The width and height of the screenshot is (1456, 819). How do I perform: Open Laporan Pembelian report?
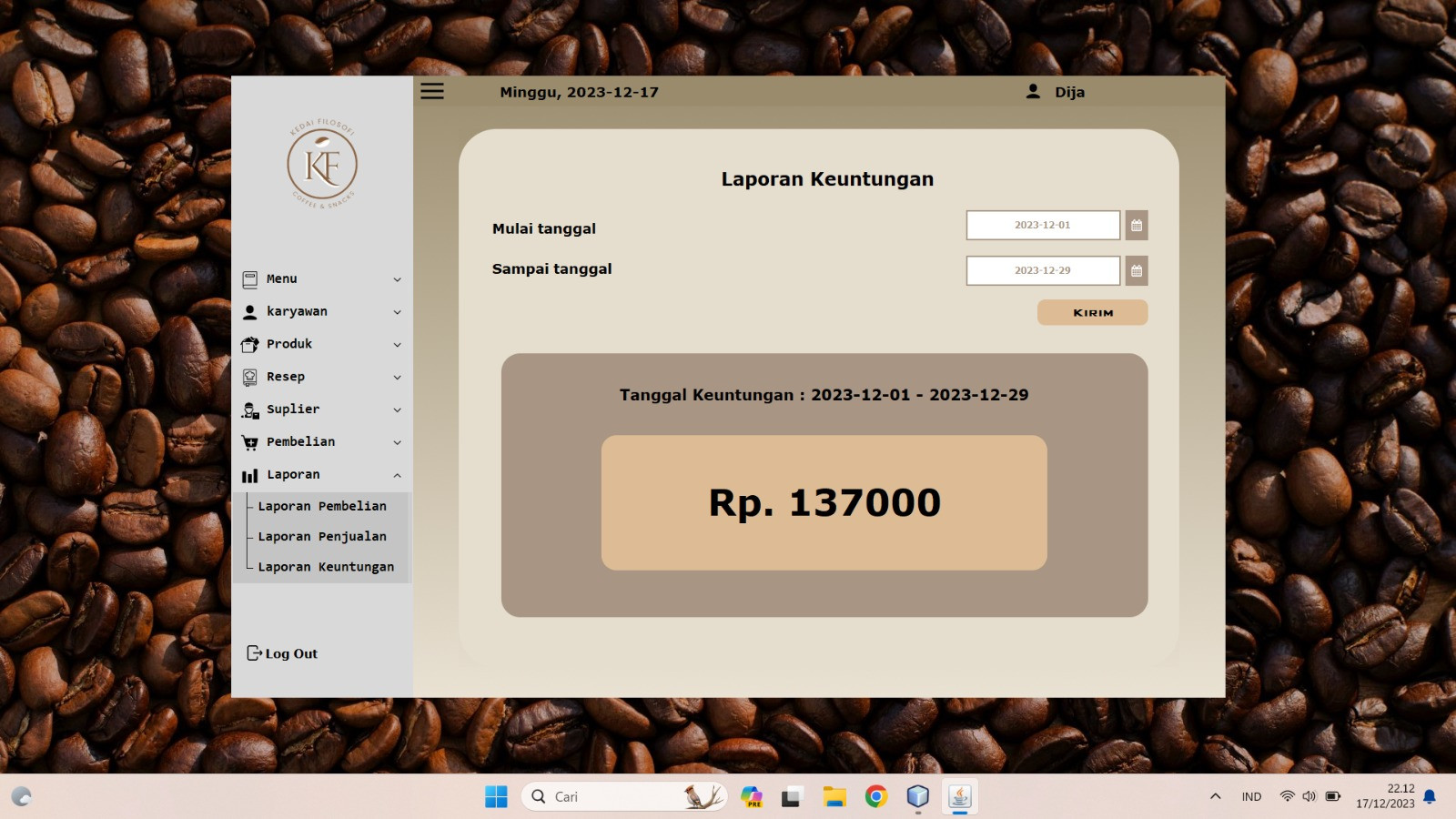point(322,506)
